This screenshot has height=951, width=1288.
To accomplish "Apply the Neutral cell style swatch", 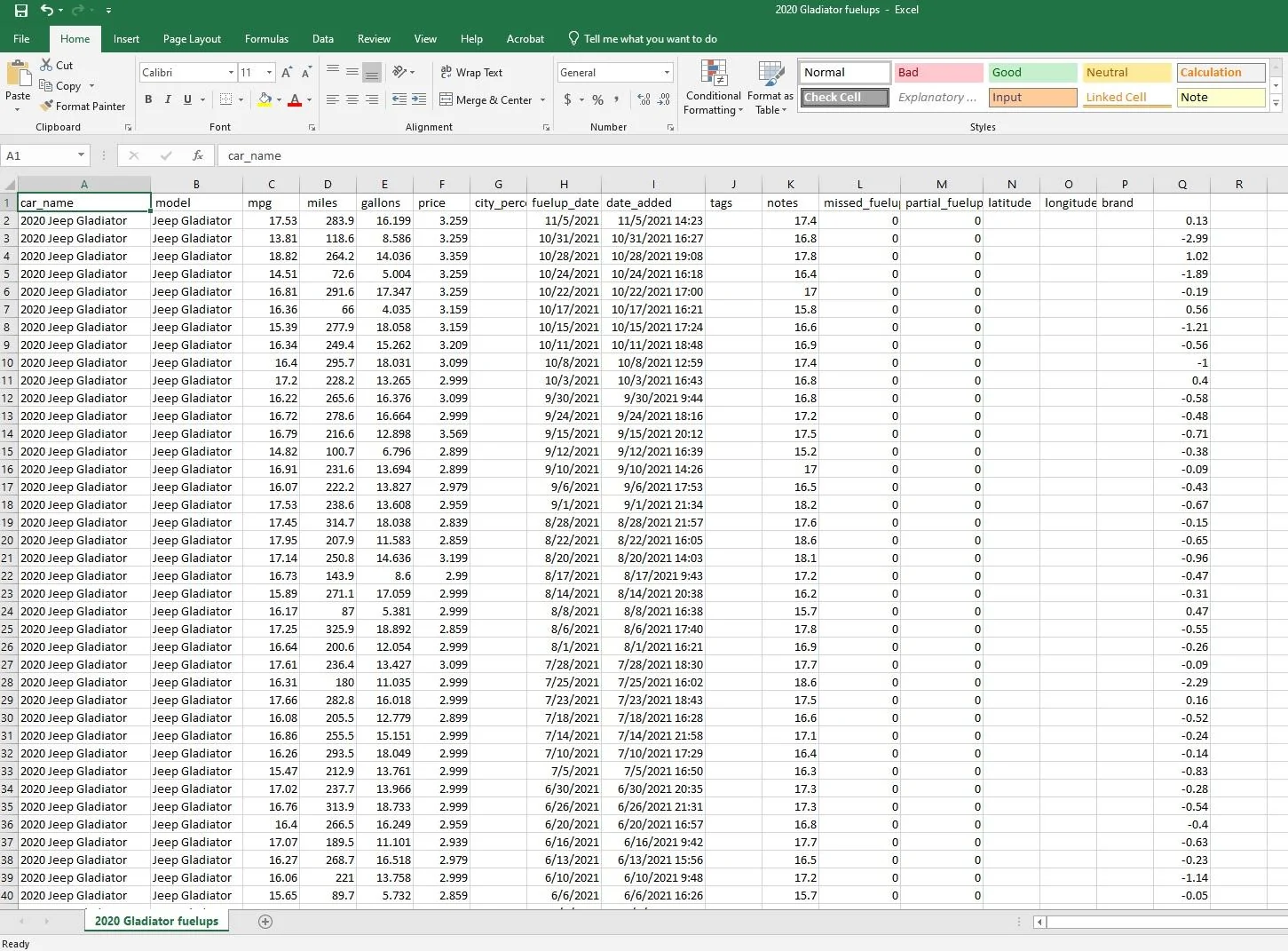I will coord(1126,73).
